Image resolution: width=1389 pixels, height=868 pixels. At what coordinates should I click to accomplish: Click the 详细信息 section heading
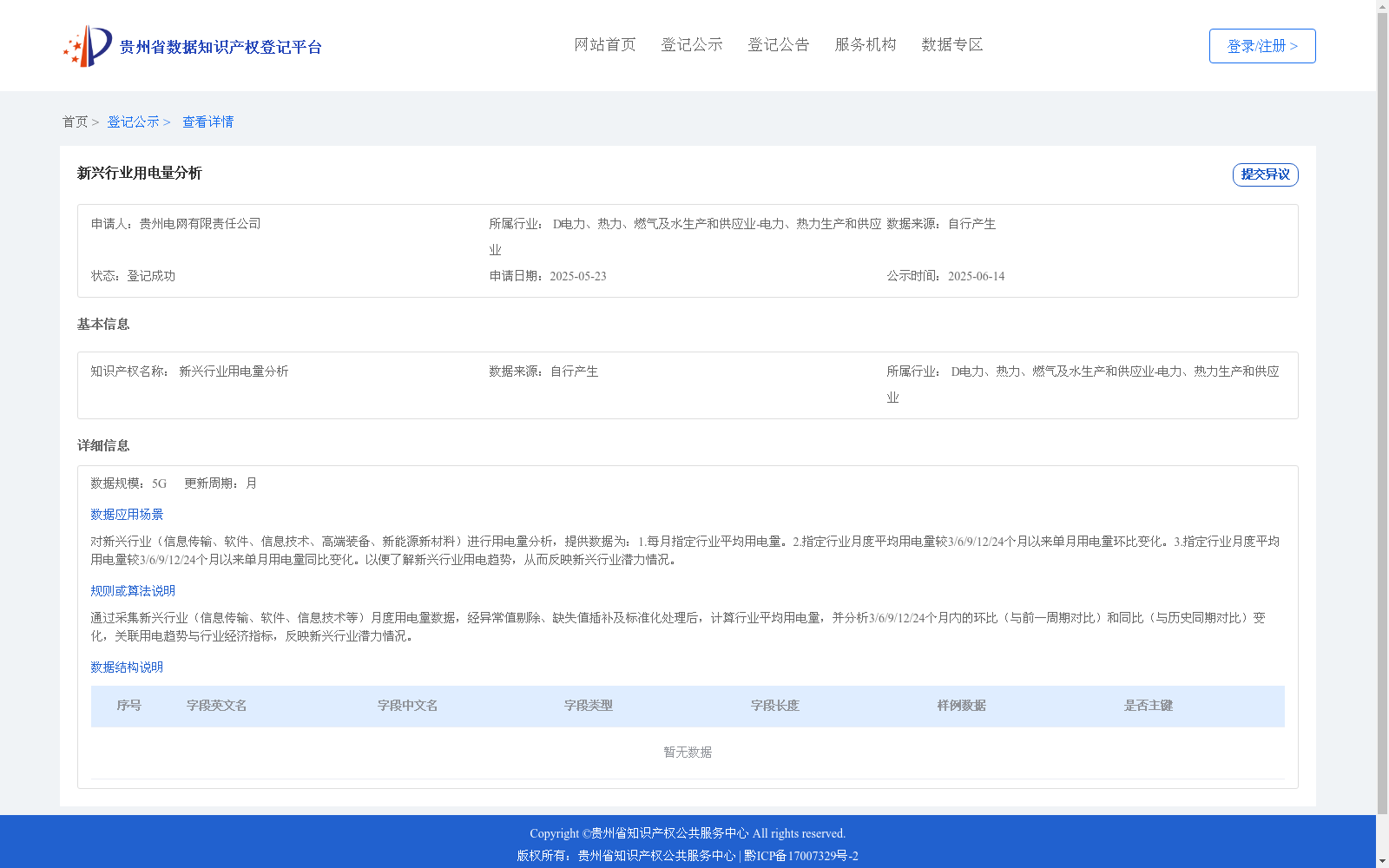point(103,445)
